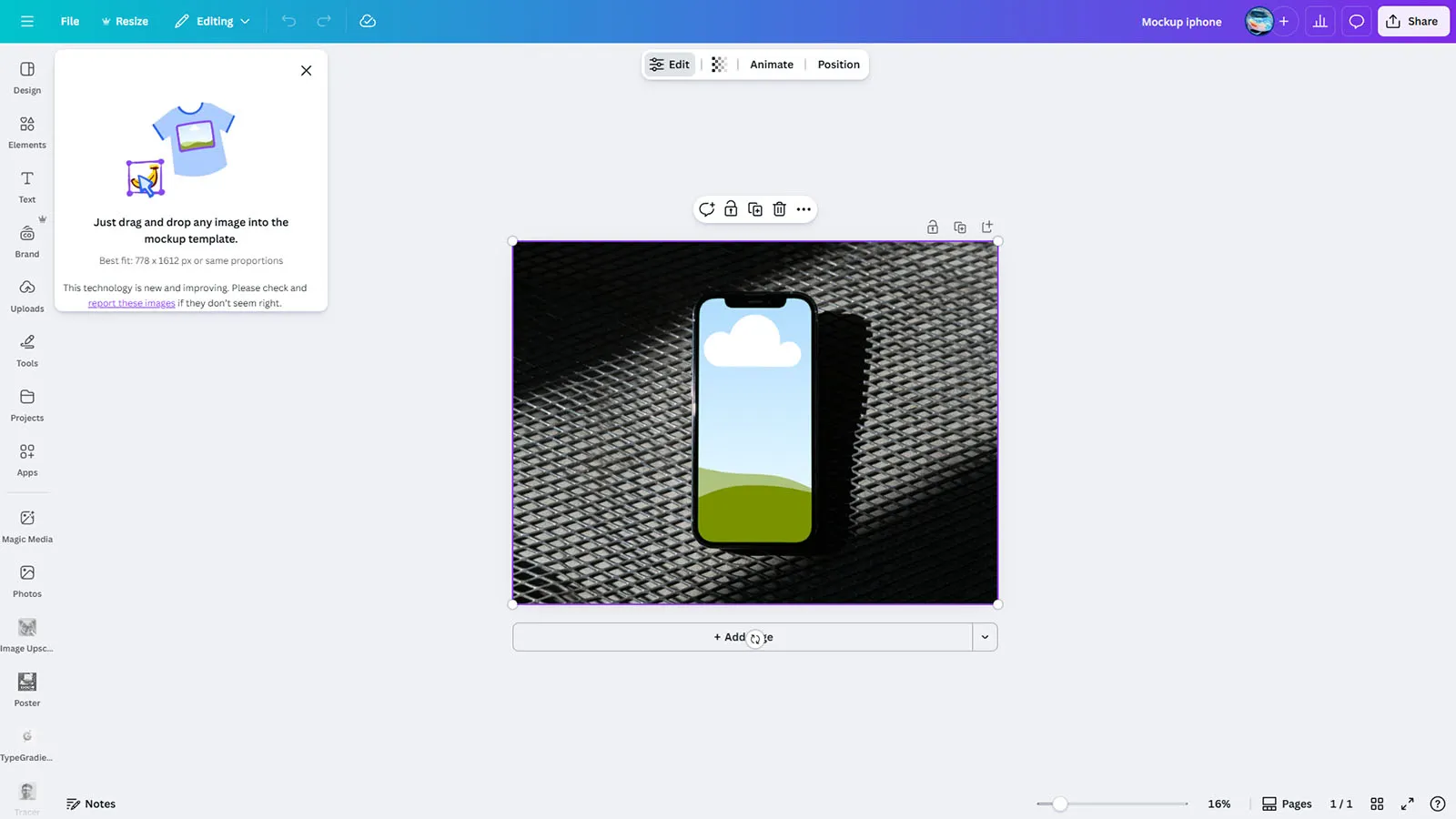This screenshot has width=1456, height=819.
Task: Open the analytics bar chart icon
Action: pos(1319,22)
